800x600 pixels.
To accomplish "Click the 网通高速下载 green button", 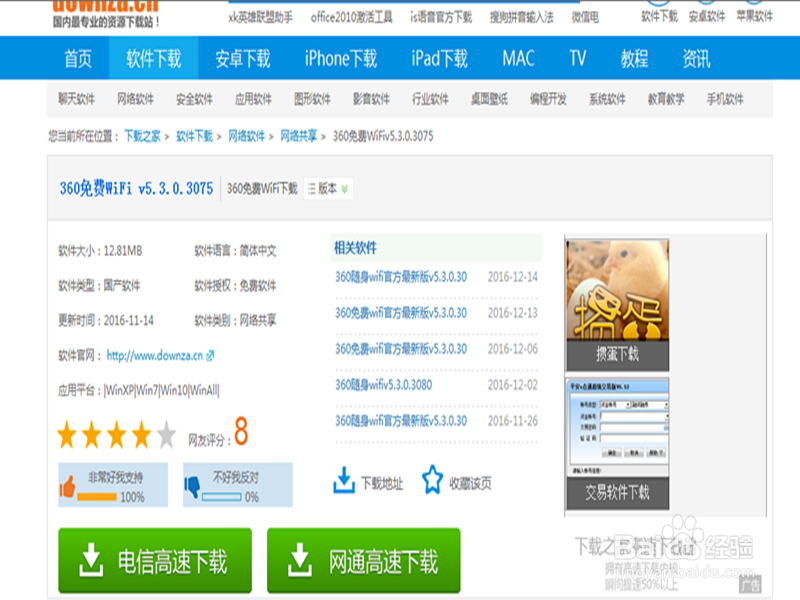I will coord(364,560).
